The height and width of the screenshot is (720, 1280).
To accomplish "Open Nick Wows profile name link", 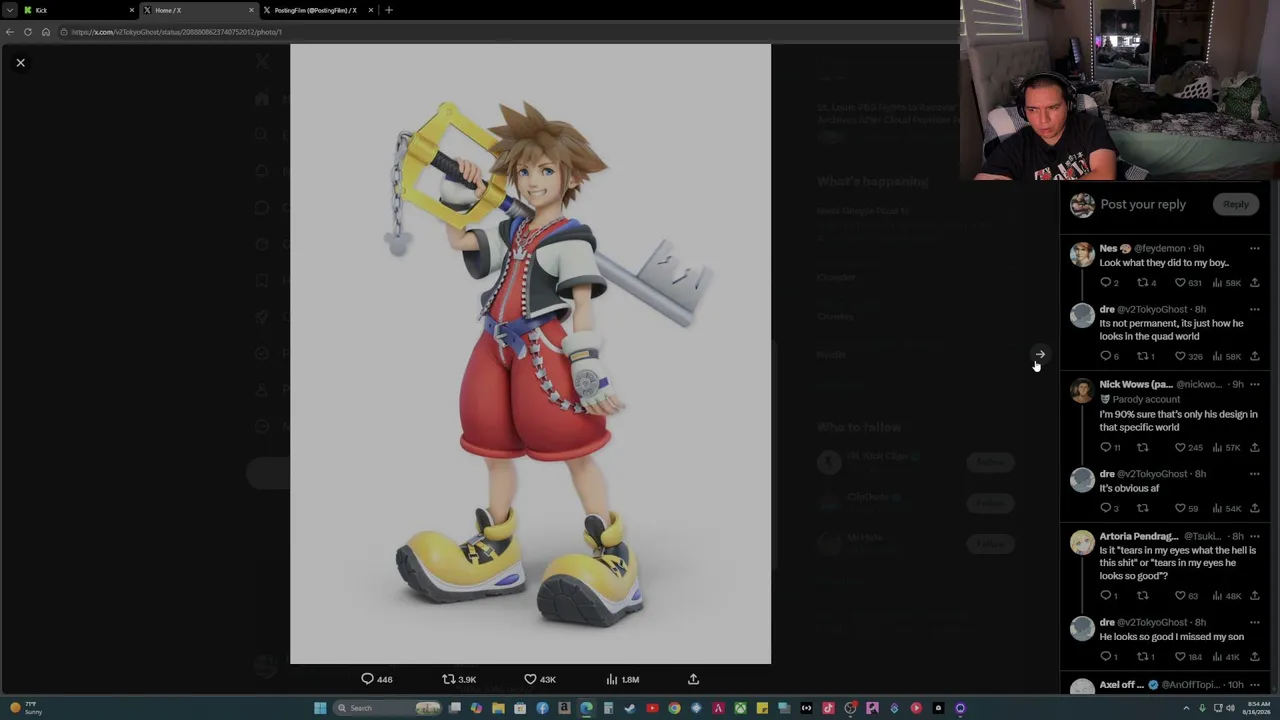I will tap(1136, 384).
